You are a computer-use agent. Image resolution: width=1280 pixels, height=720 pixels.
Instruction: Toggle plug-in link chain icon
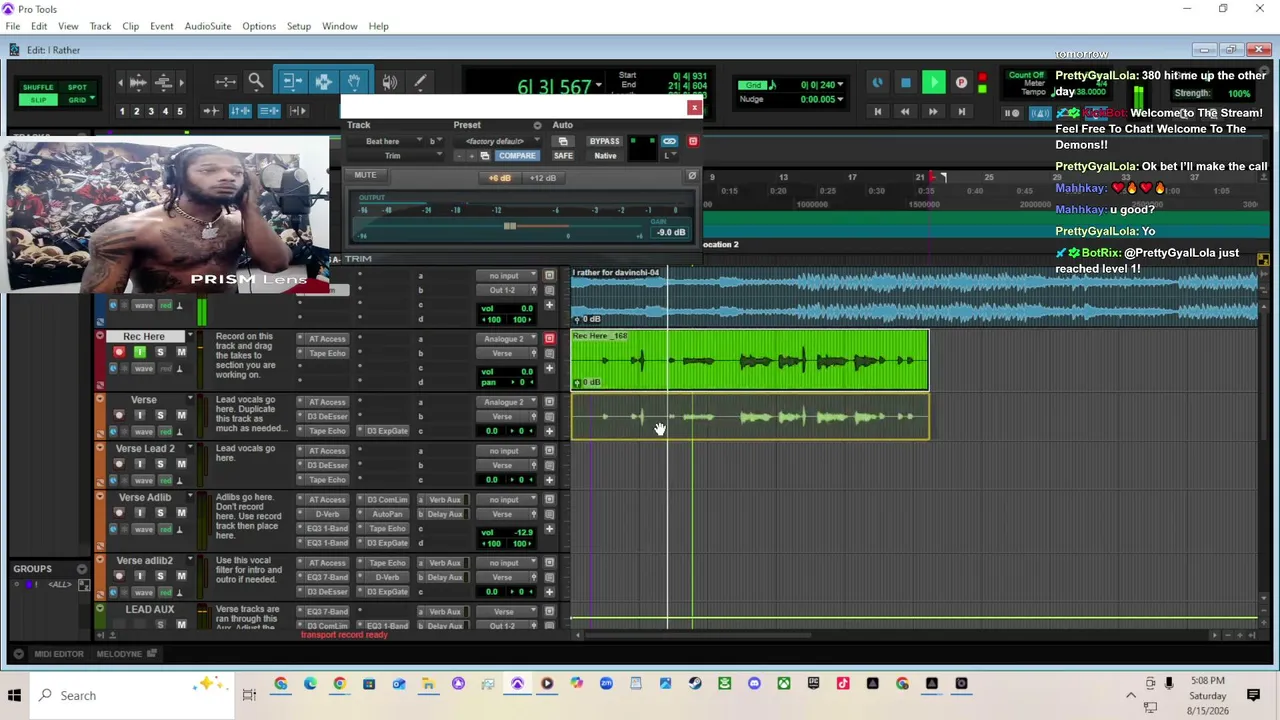(669, 141)
